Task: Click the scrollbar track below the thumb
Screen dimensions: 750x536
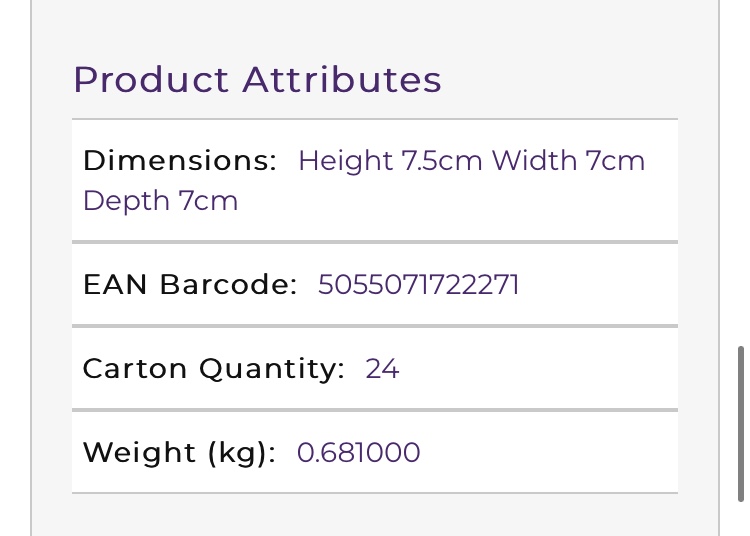Action: [741, 519]
